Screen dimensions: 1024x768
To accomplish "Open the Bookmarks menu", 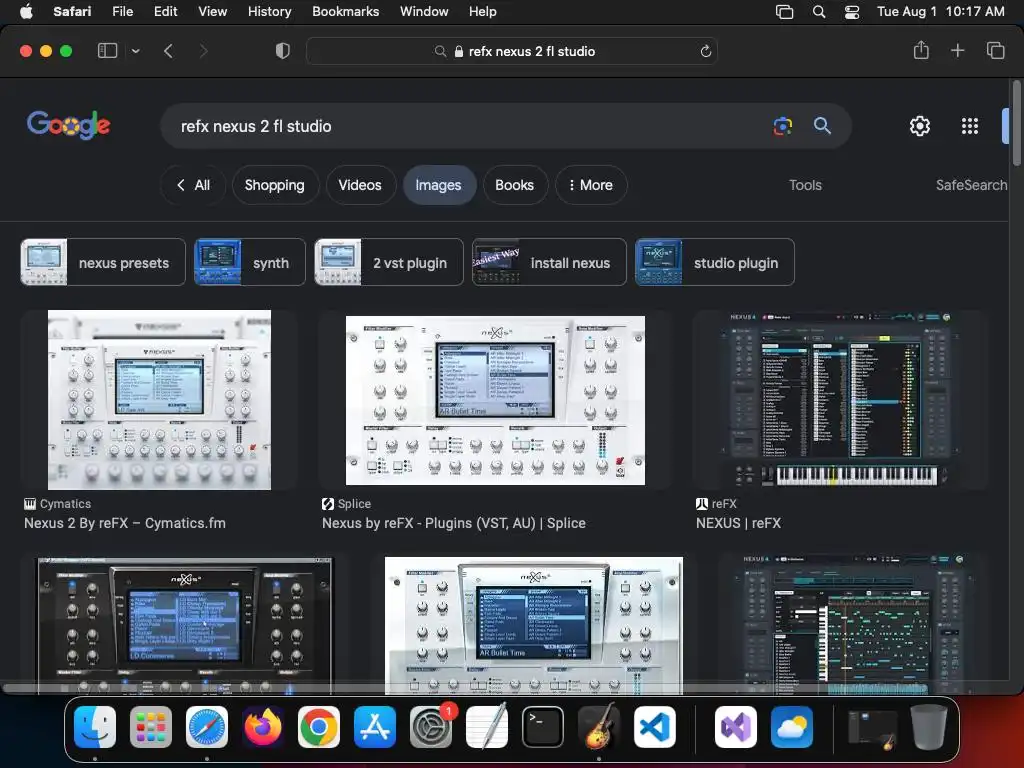I will point(345,11).
